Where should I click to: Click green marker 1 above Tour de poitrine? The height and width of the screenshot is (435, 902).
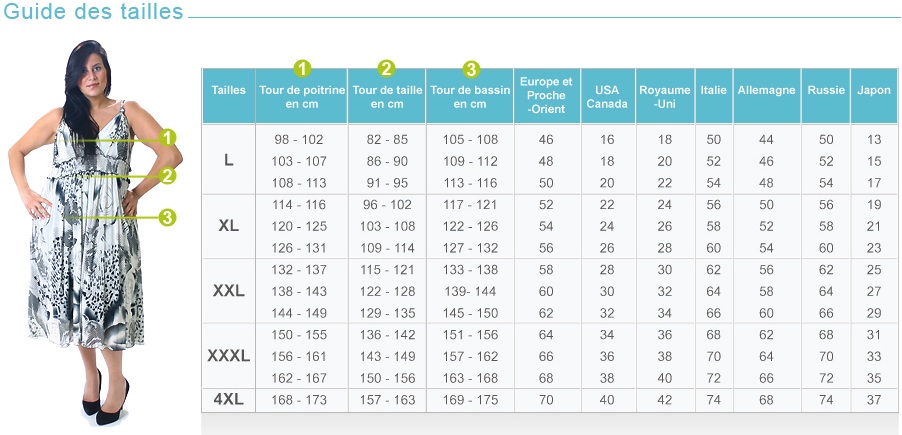pyautogui.click(x=302, y=68)
